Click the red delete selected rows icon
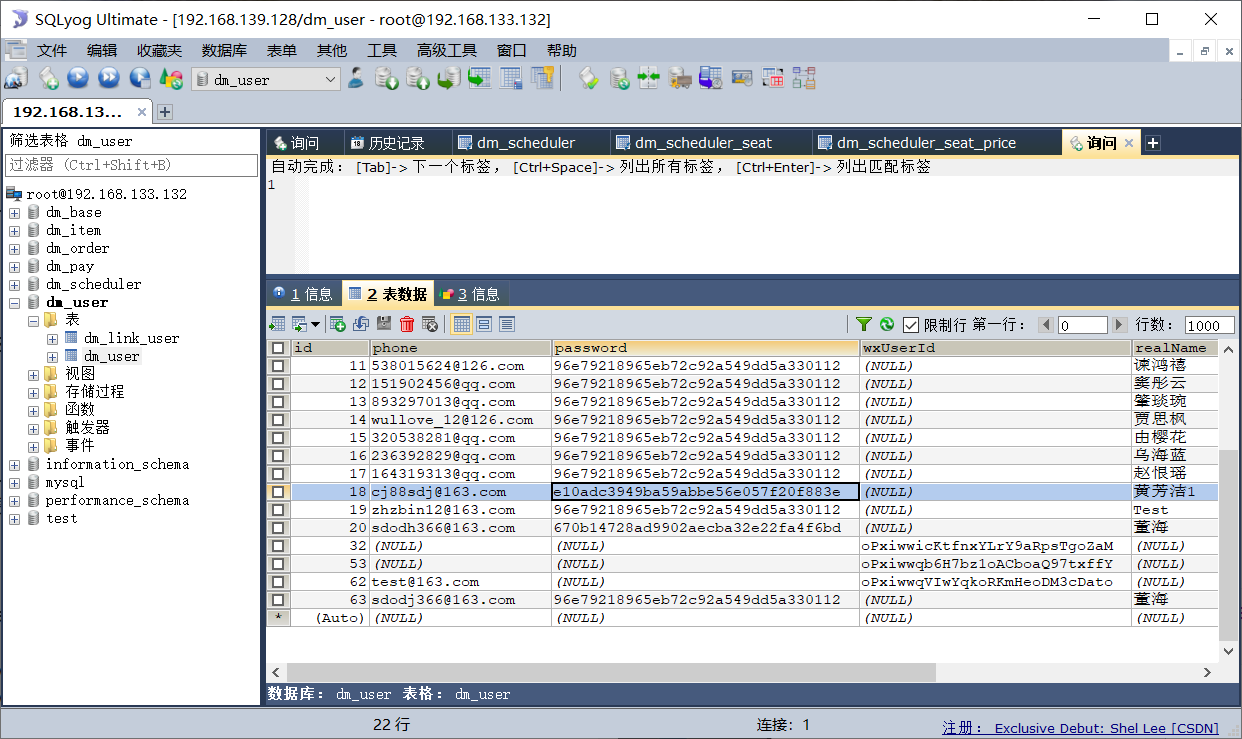The height and width of the screenshot is (739, 1242). pos(407,324)
